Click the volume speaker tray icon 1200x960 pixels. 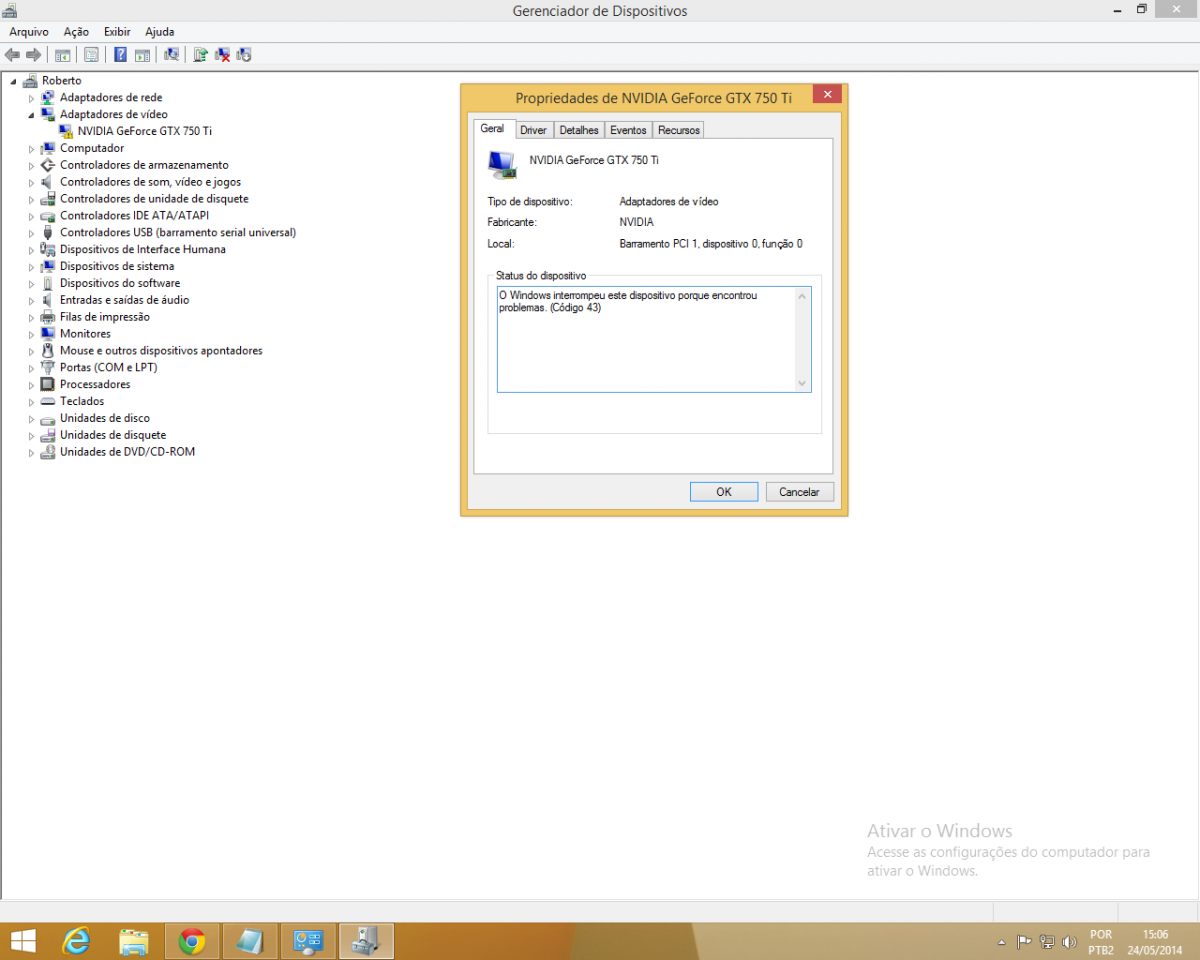click(x=1069, y=942)
